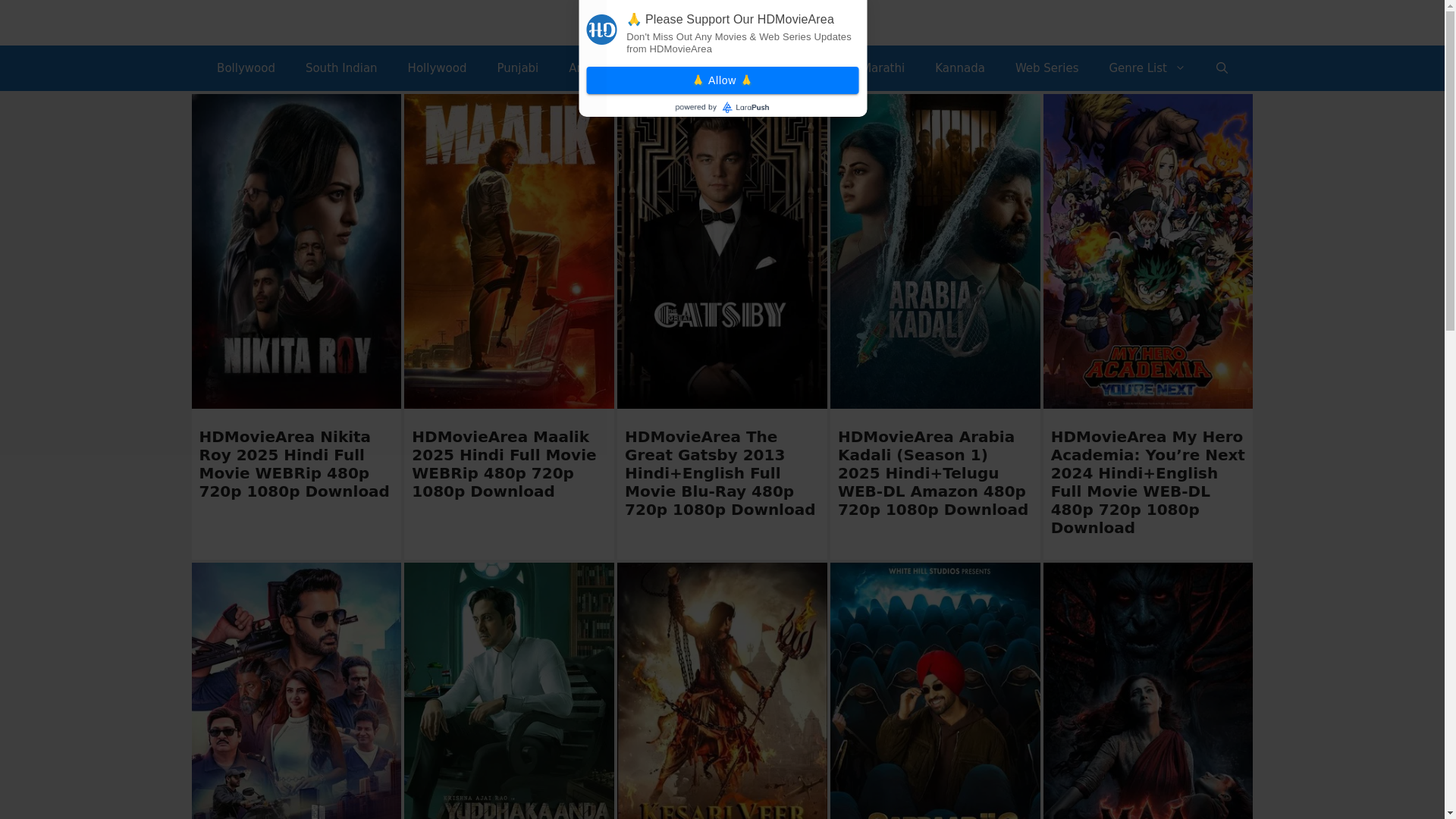Open My Hero Academia You're Next poster

pyautogui.click(x=1148, y=251)
